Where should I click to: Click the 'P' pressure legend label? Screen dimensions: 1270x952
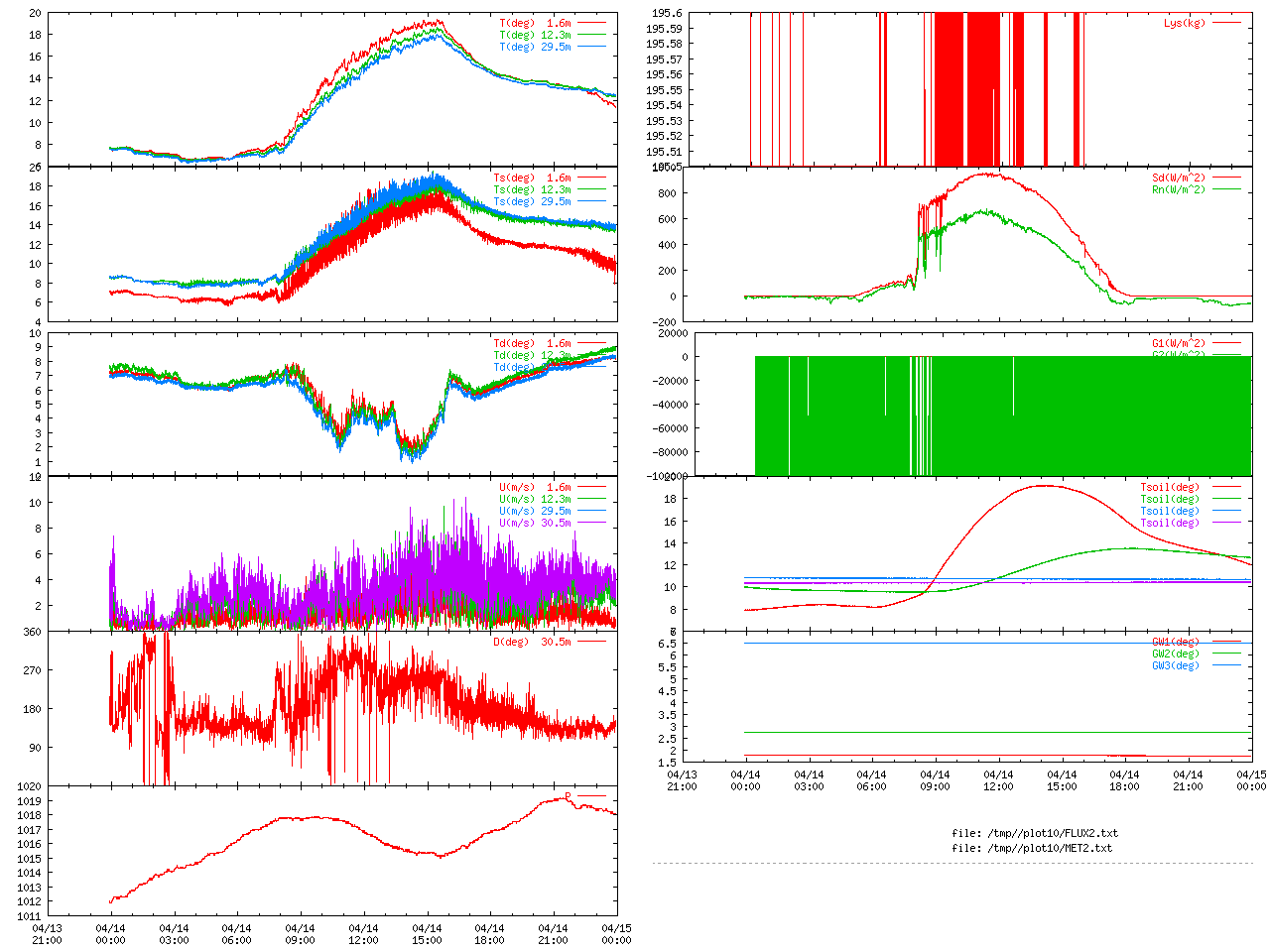tap(569, 796)
